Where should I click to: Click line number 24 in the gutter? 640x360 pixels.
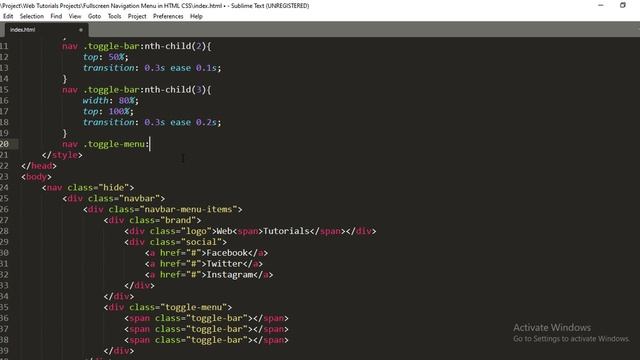4,187
